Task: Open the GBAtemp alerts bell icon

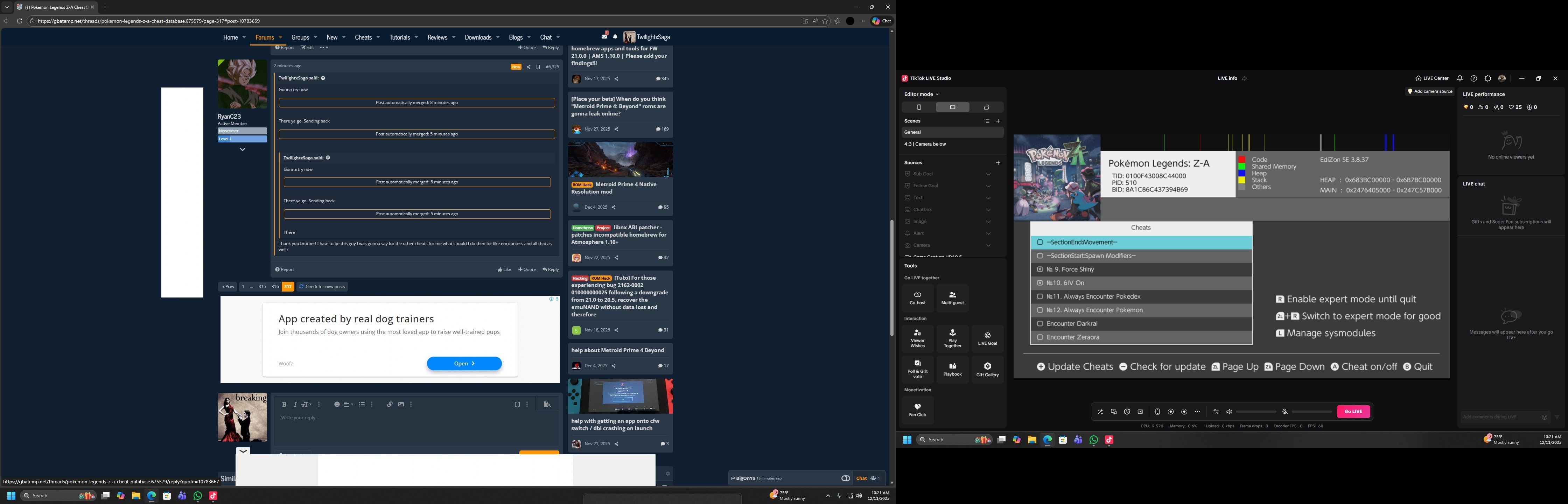Action: 615,37
